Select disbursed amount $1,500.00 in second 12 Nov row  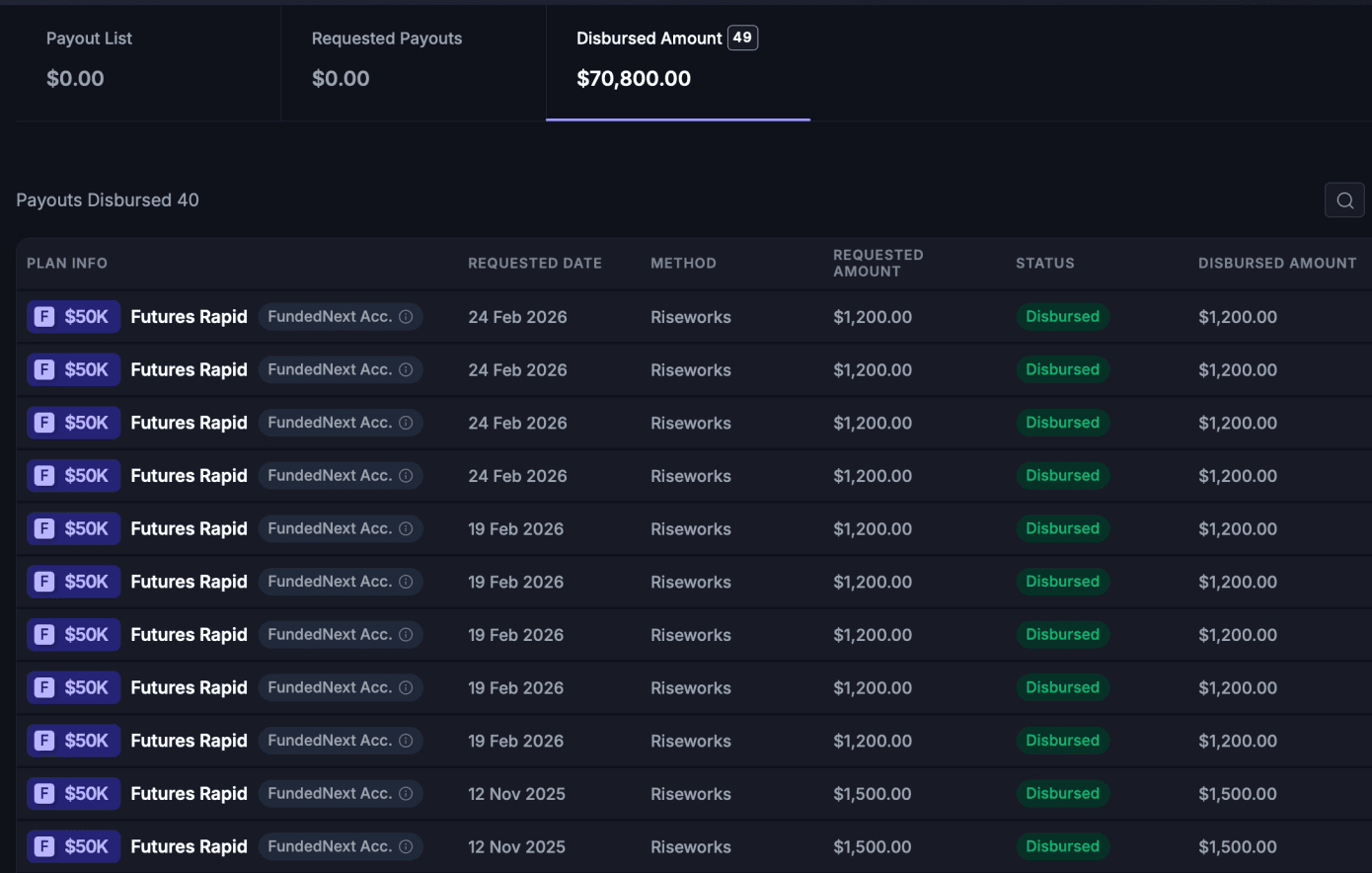point(1238,846)
